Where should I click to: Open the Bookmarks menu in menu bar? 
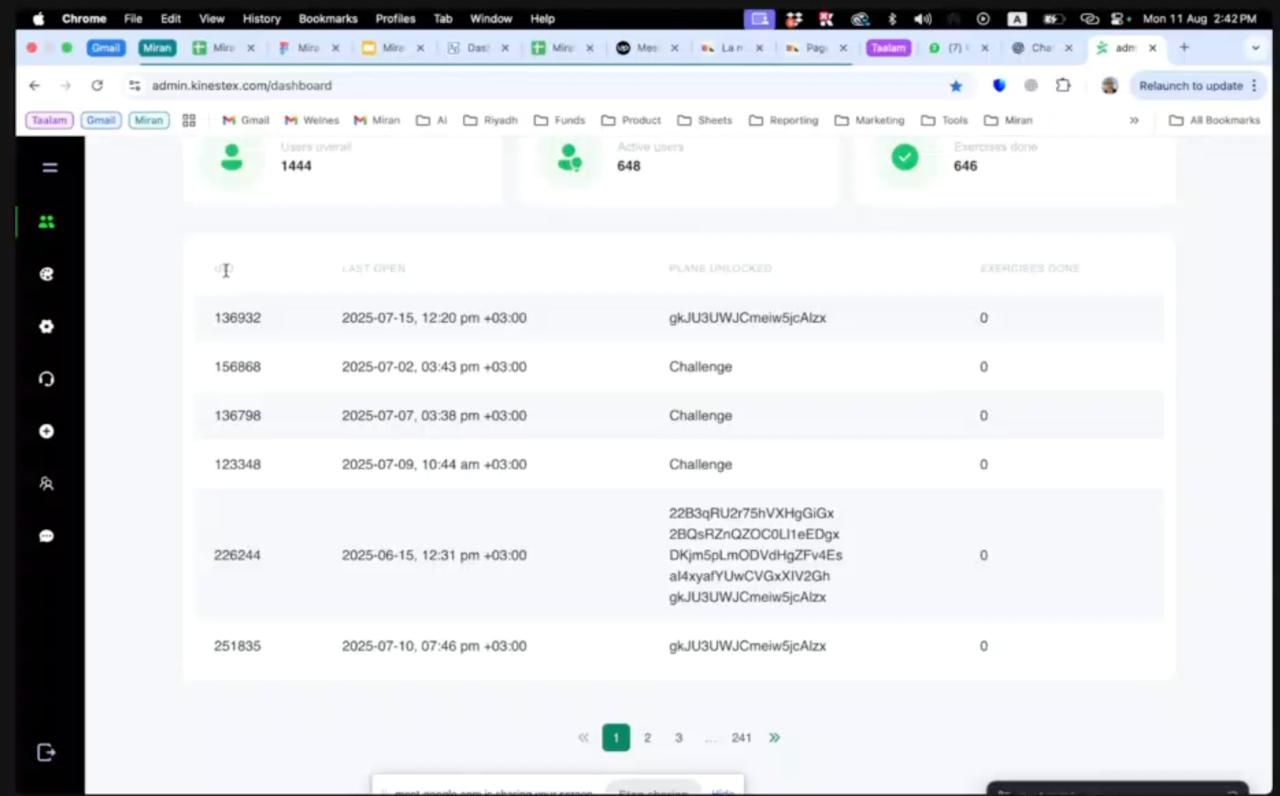tap(328, 19)
